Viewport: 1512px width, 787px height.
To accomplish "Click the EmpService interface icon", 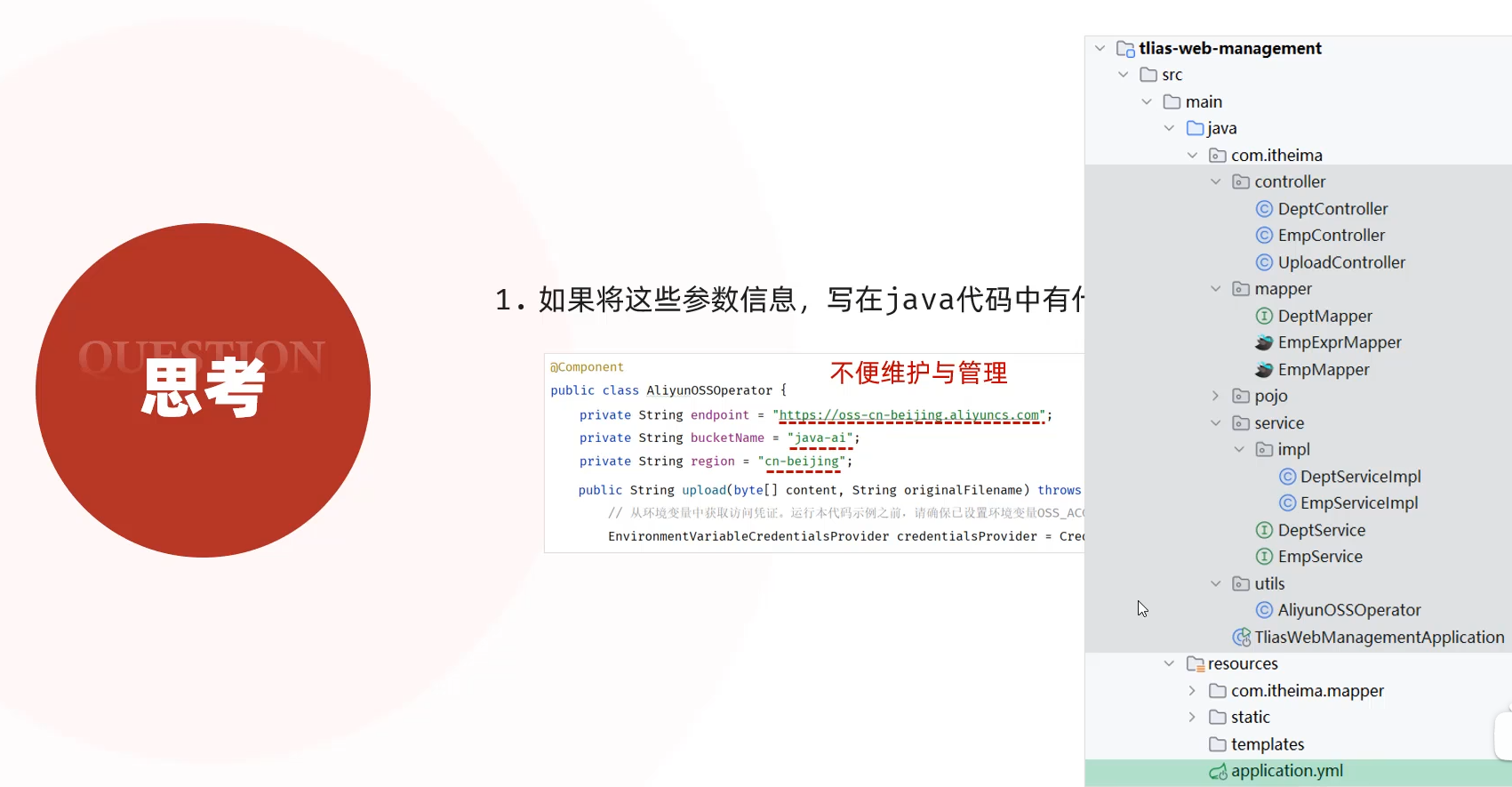I will (x=1264, y=557).
